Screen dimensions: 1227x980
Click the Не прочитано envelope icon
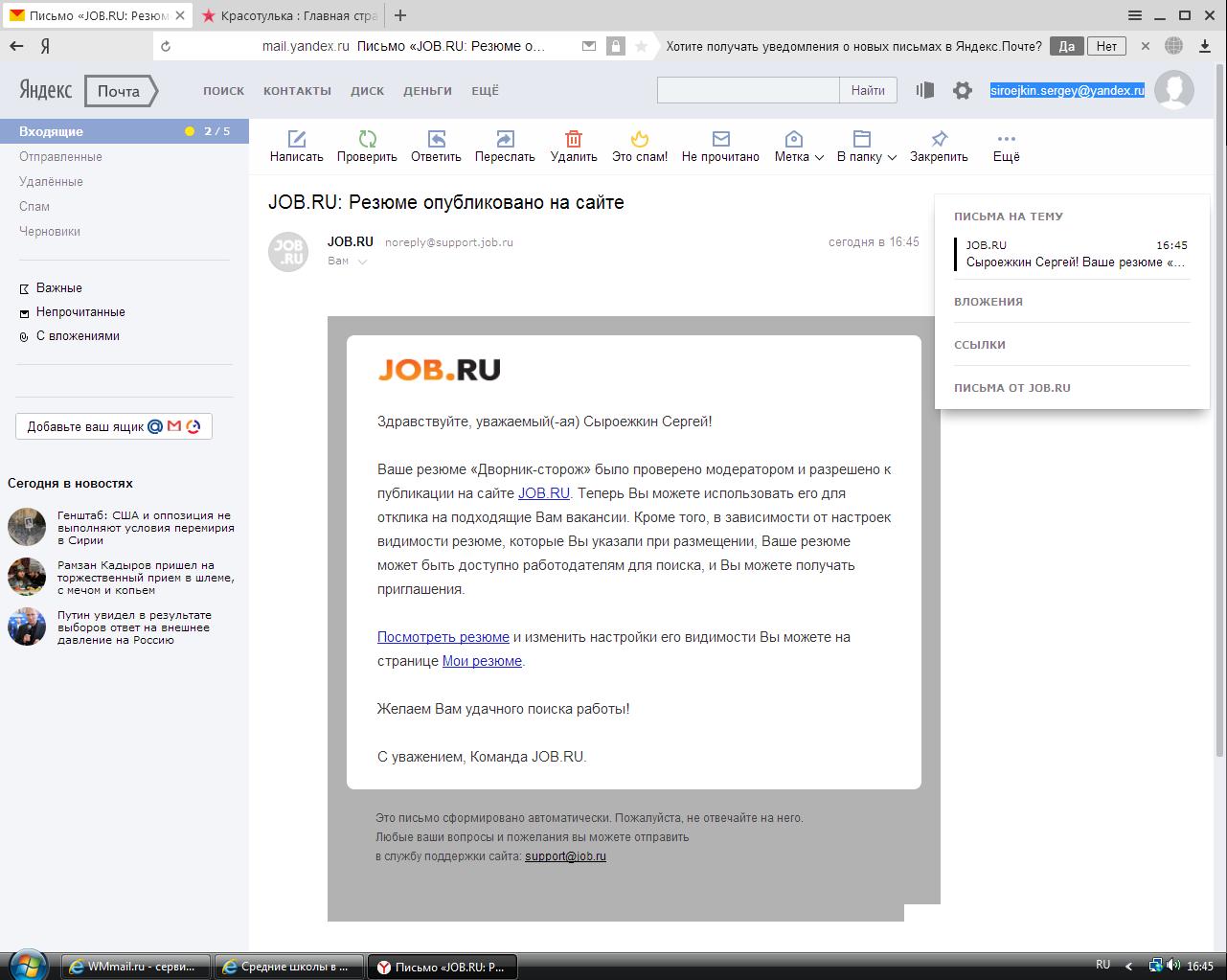(720, 139)
